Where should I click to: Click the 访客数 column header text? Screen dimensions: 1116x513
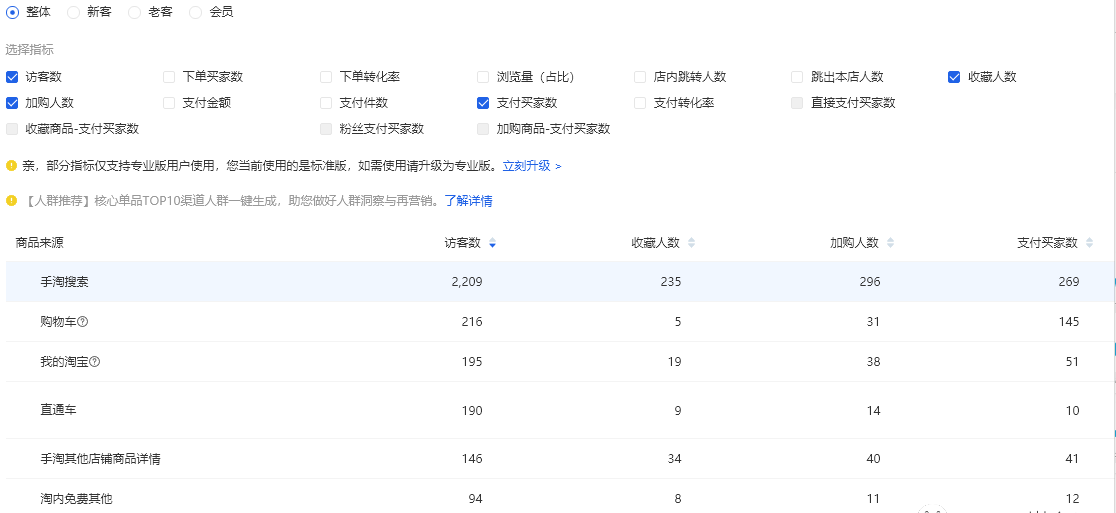pyautogui.click(x=463, y=243)
